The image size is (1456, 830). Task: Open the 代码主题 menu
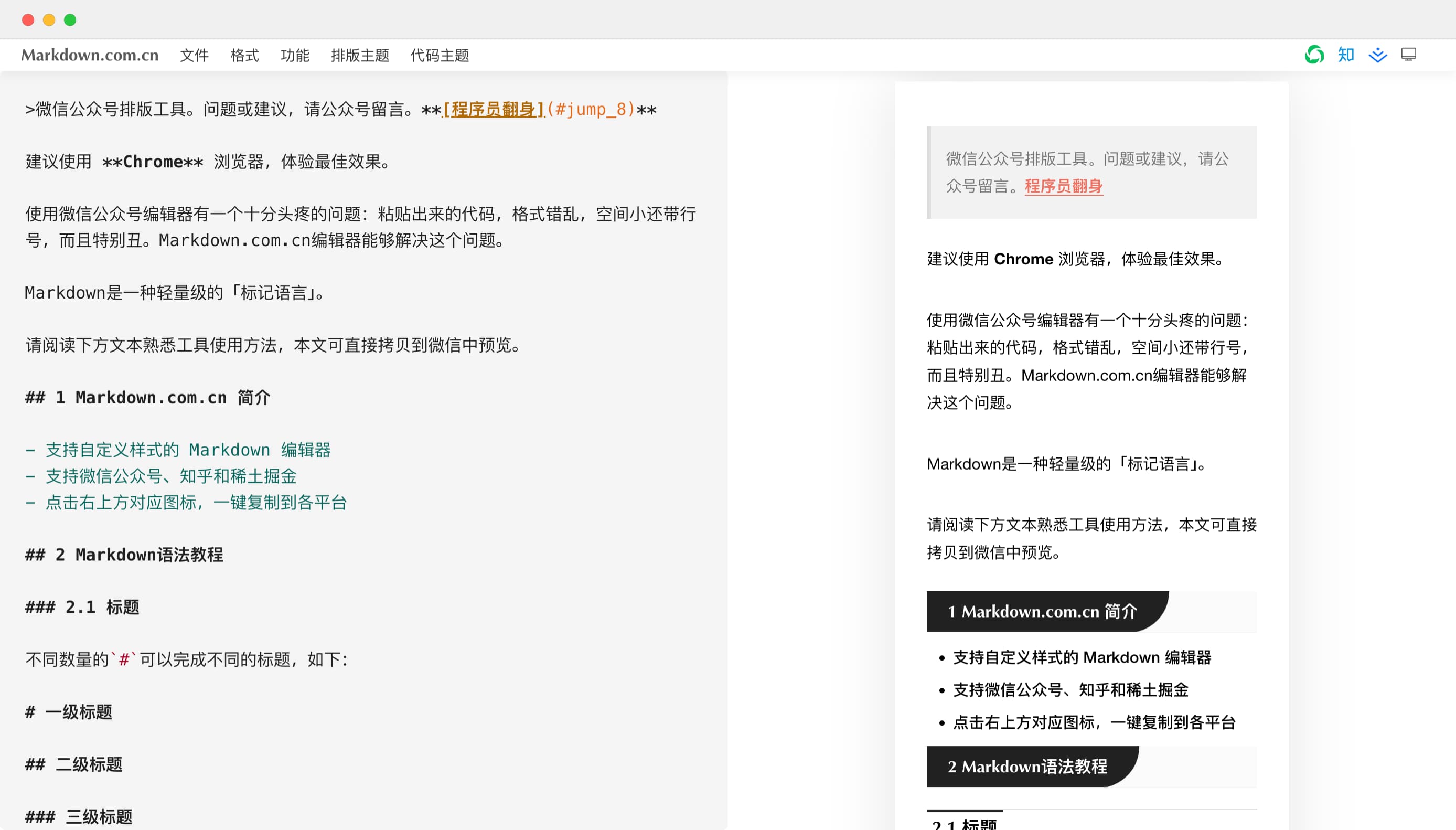point(440,55)
